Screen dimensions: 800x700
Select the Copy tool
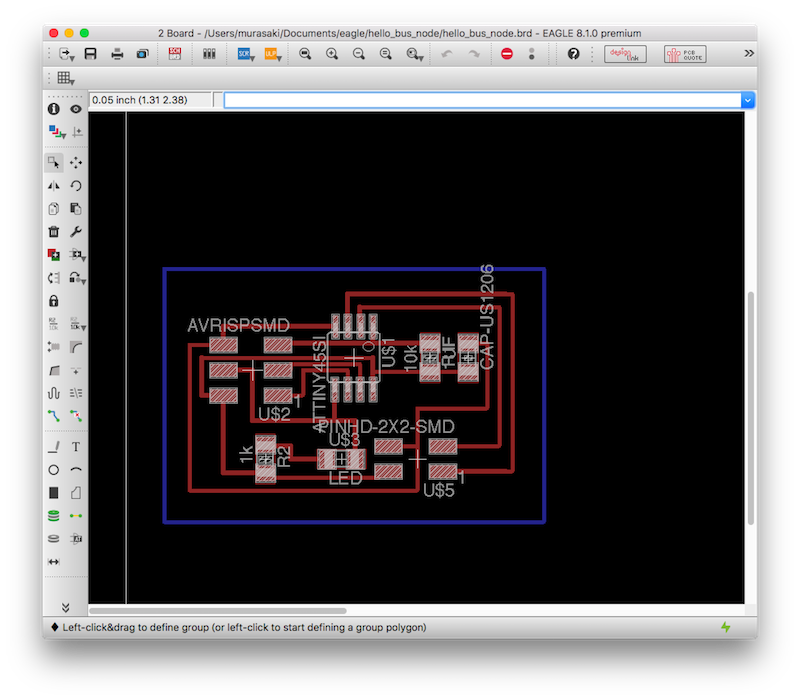54,209
